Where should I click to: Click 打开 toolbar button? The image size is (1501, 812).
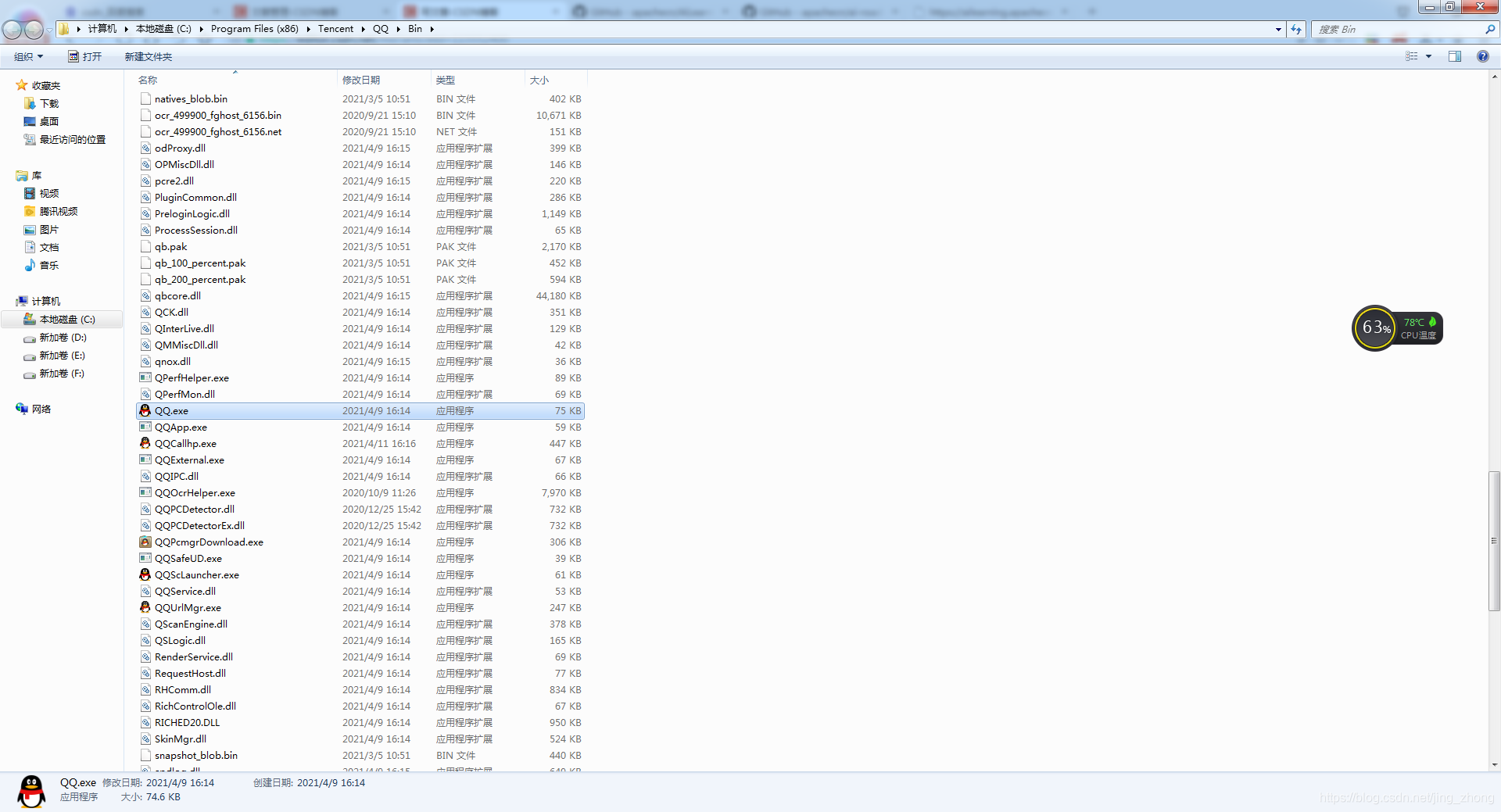coord(85,56)
